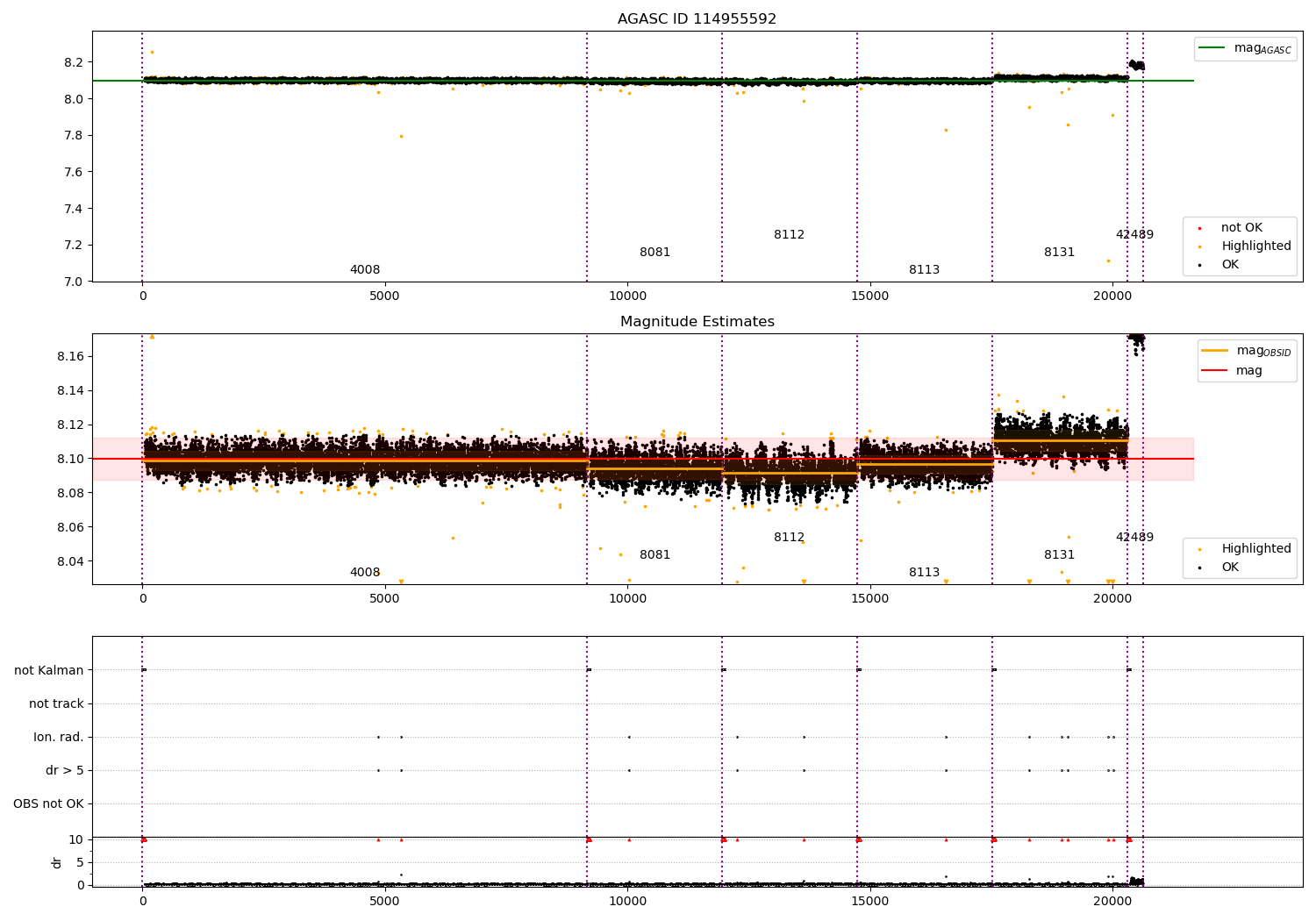Click the rotated 'dr' y-axis label
Image resolution: width=1316 pixels, height=921 pixels.
[57, 862]
